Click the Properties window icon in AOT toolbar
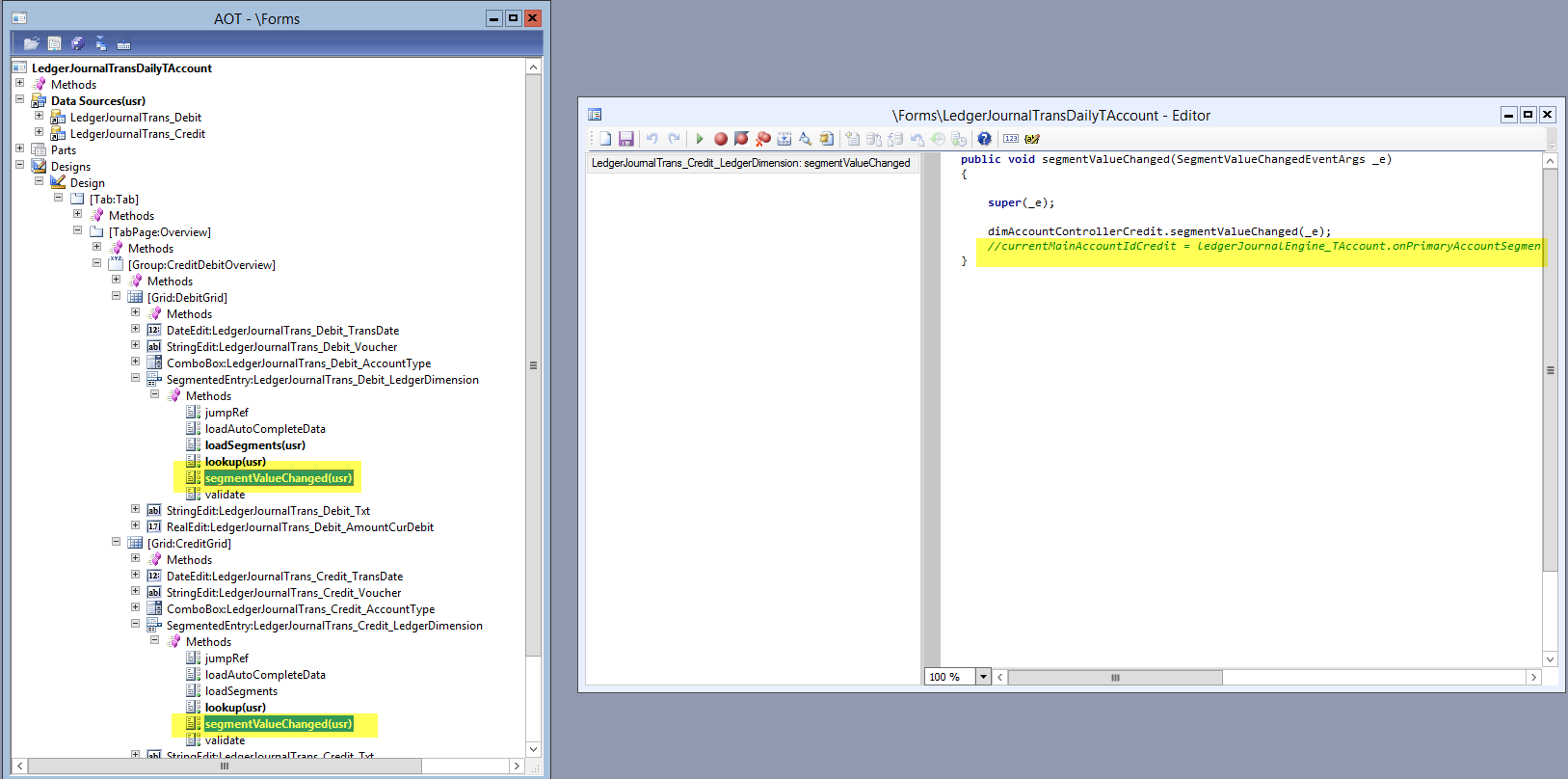1568x779 pixels. pyautogui.click(x=55, y=43)
